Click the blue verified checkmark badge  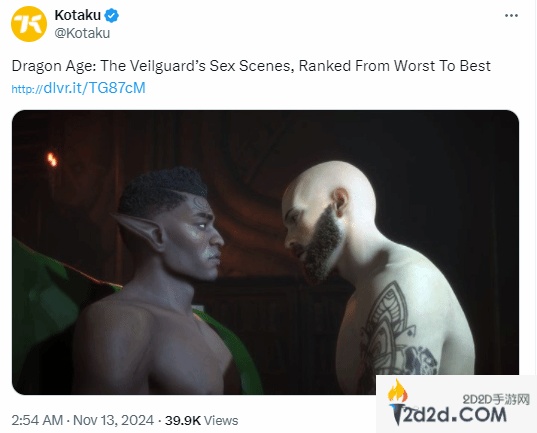(x=111, y=15)
